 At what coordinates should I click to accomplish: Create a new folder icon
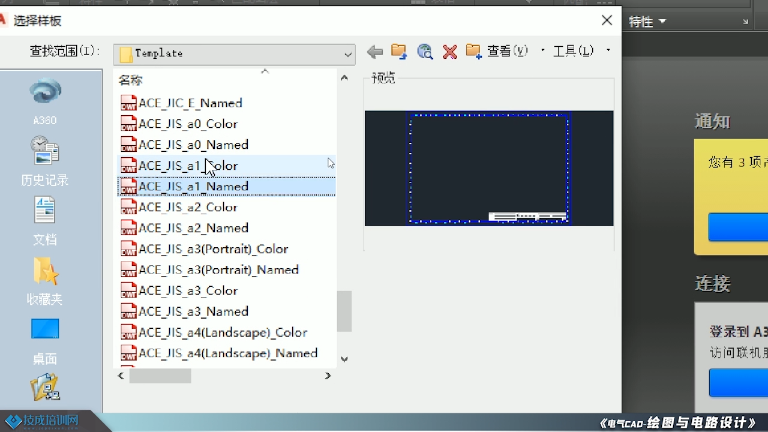(x=474, y=51)
